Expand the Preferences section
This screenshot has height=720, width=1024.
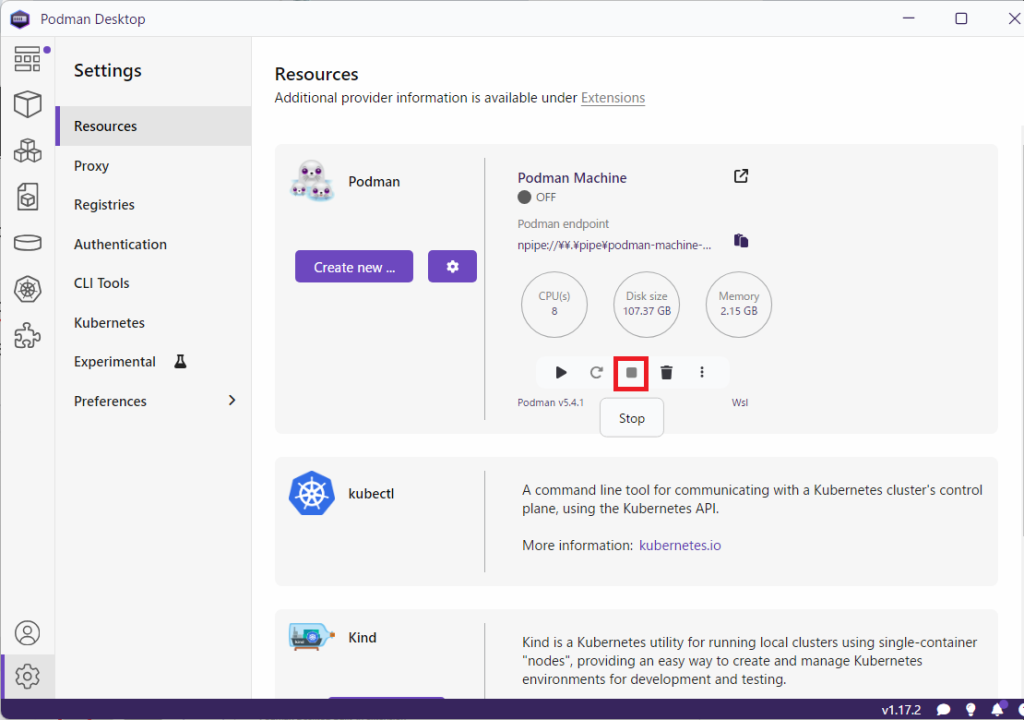[232, 401]
